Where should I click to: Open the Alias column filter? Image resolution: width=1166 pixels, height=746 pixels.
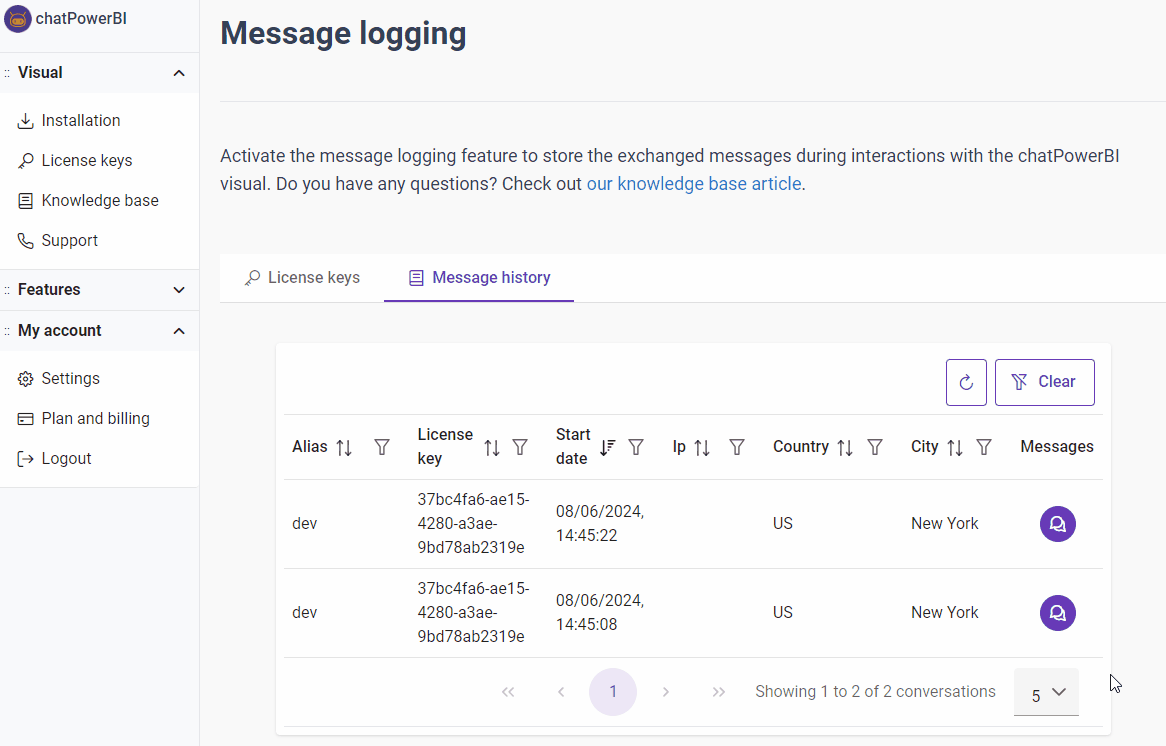381,447
